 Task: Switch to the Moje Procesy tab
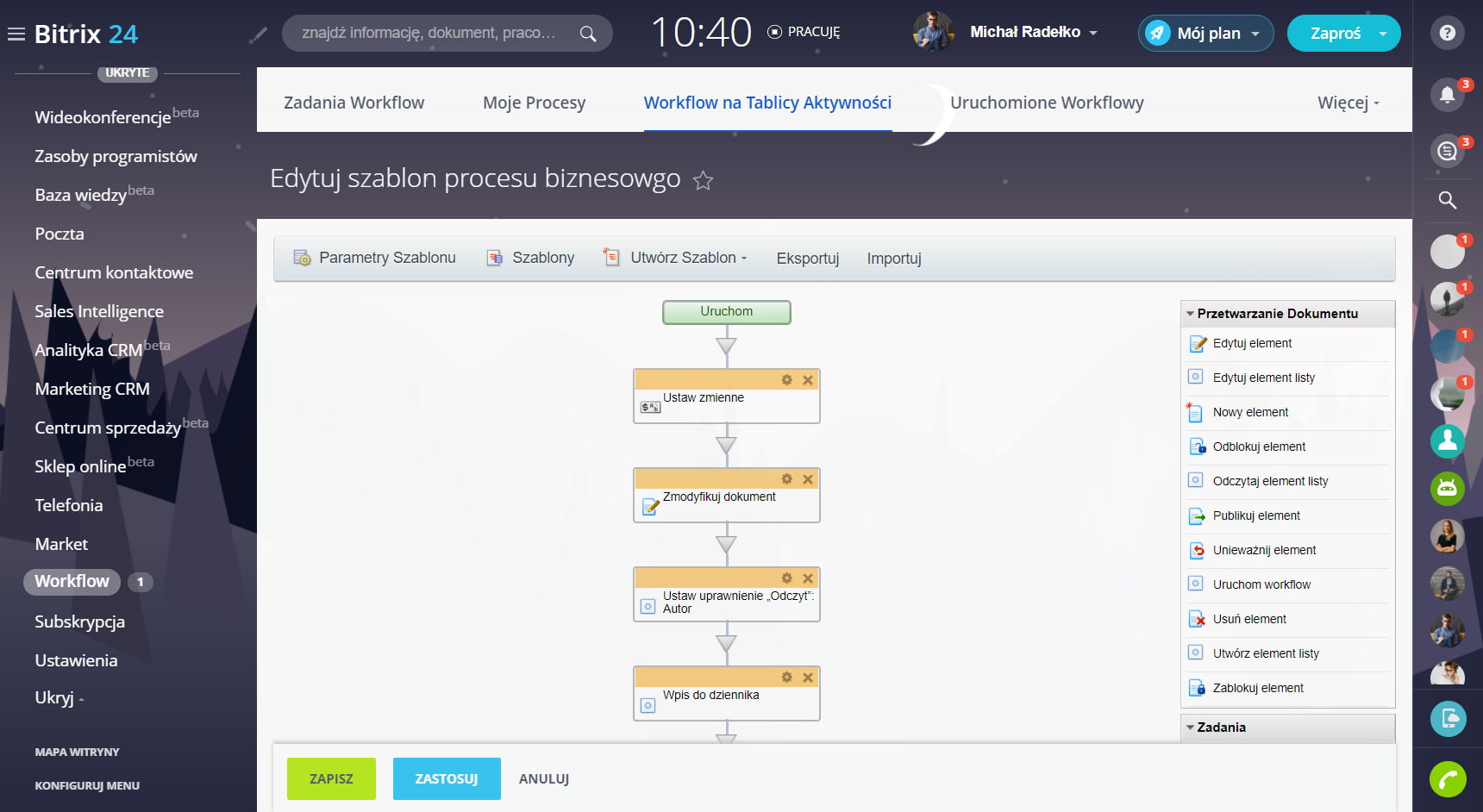534,103
